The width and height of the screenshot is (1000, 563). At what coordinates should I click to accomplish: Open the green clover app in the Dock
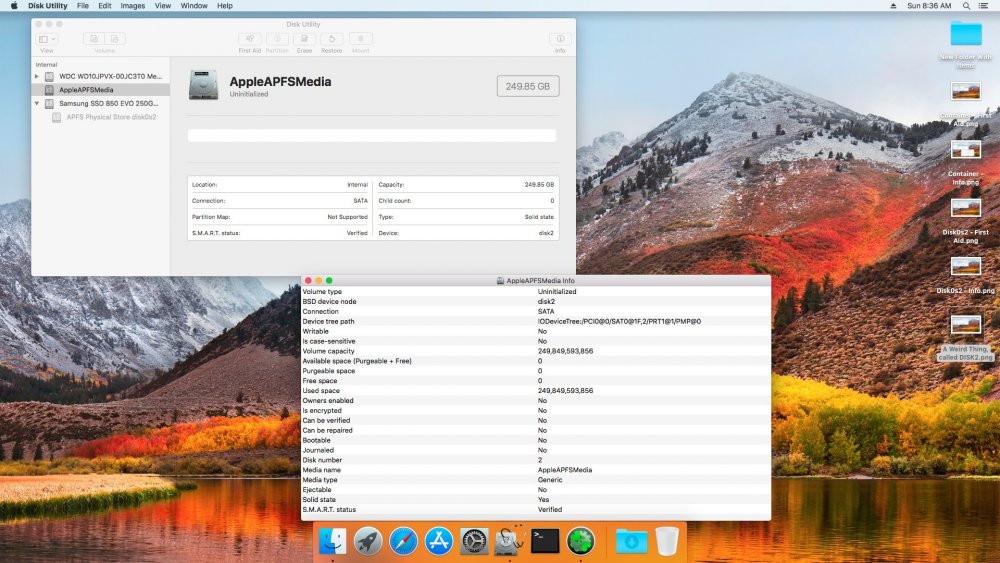tap(580, 541)
